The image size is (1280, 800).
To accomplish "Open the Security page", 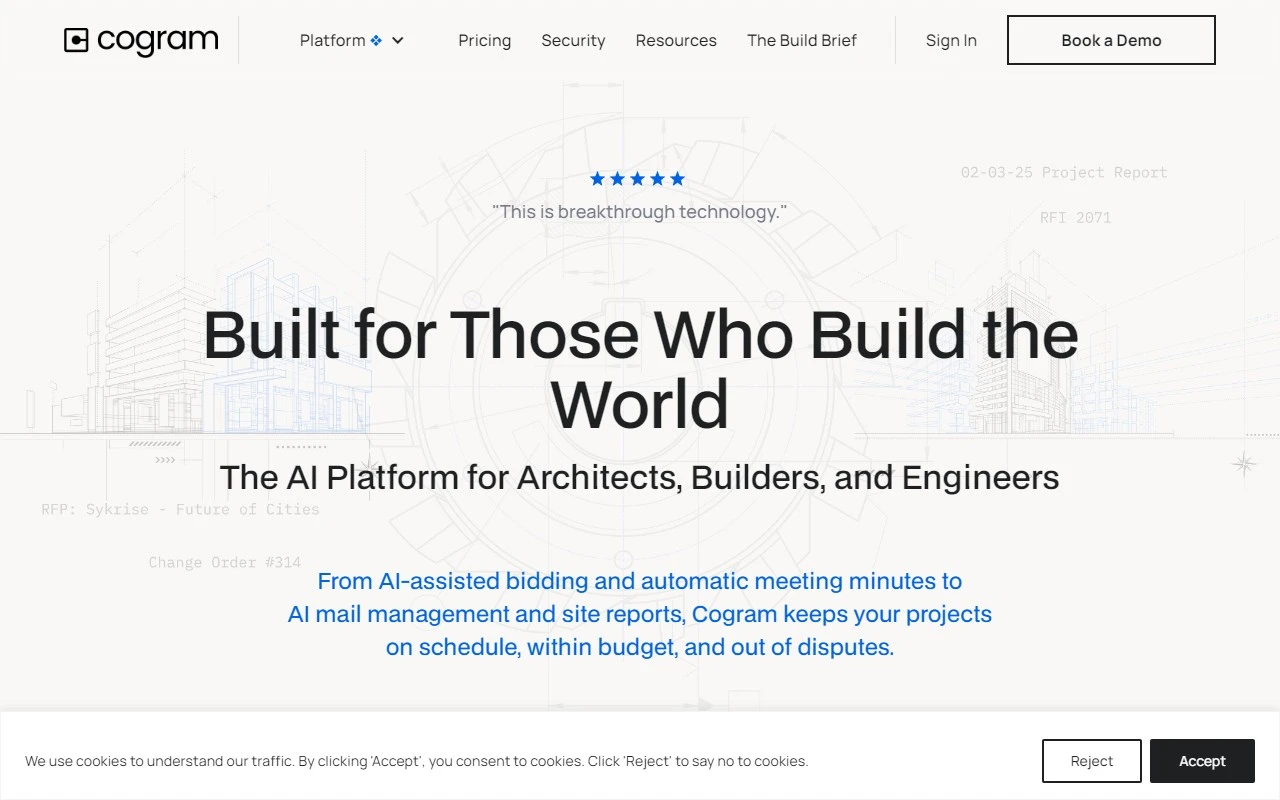I will coord(573,40).
